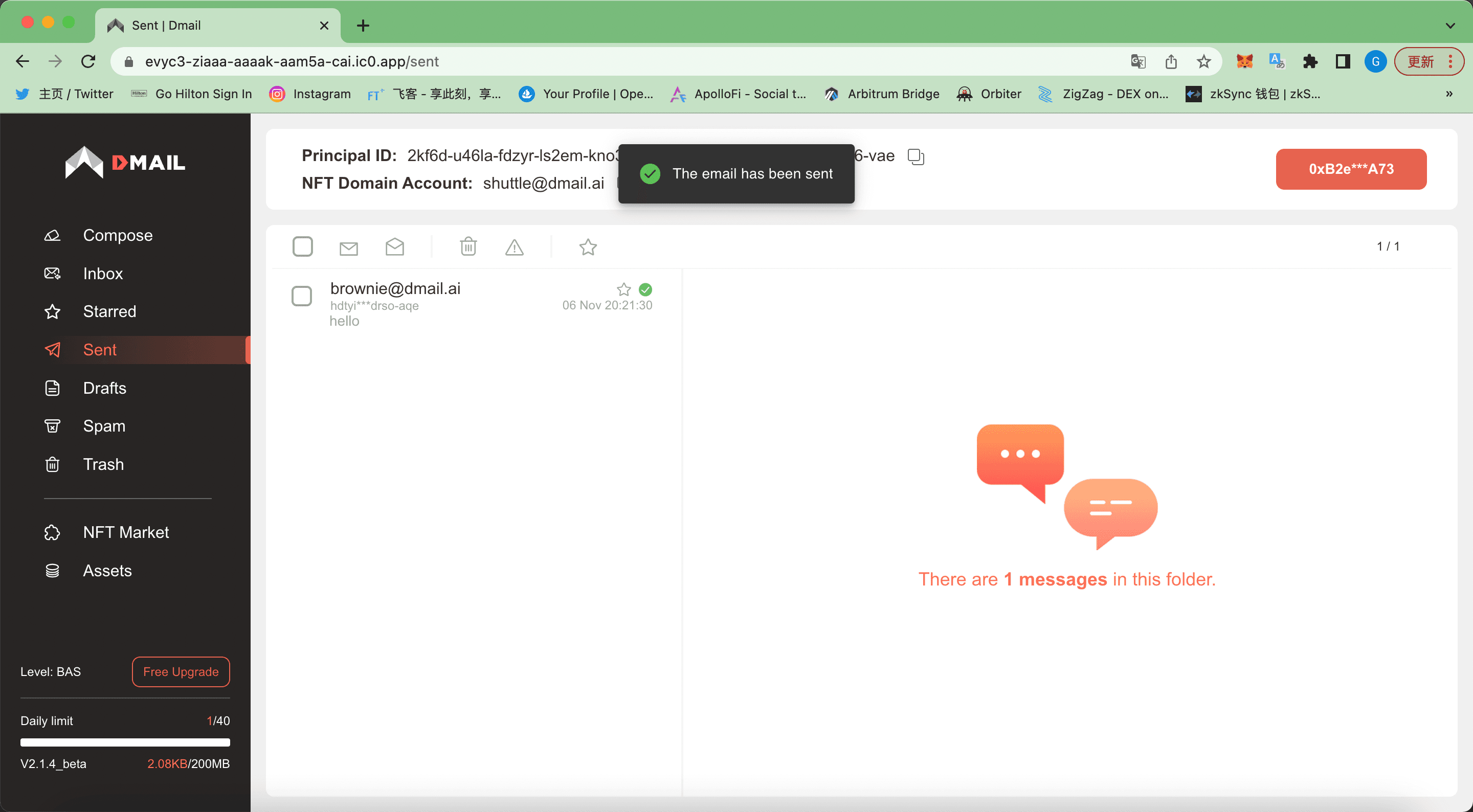This screenshot has width=1473, height=812.
Task: Navigate to Spam folder
Action: coord(104,425)
